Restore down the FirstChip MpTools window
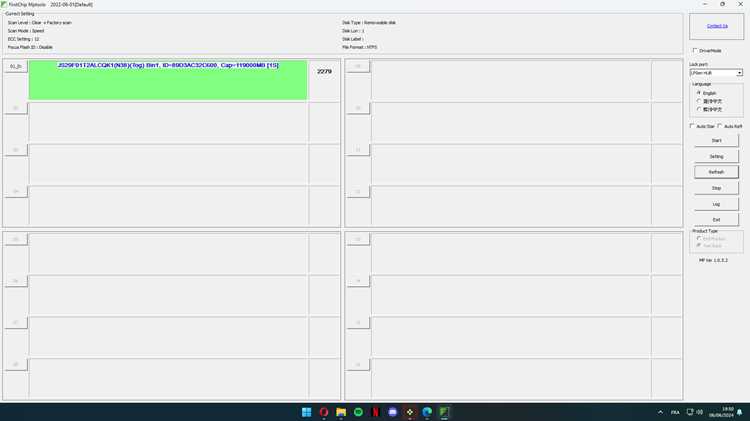 (722, 4)
